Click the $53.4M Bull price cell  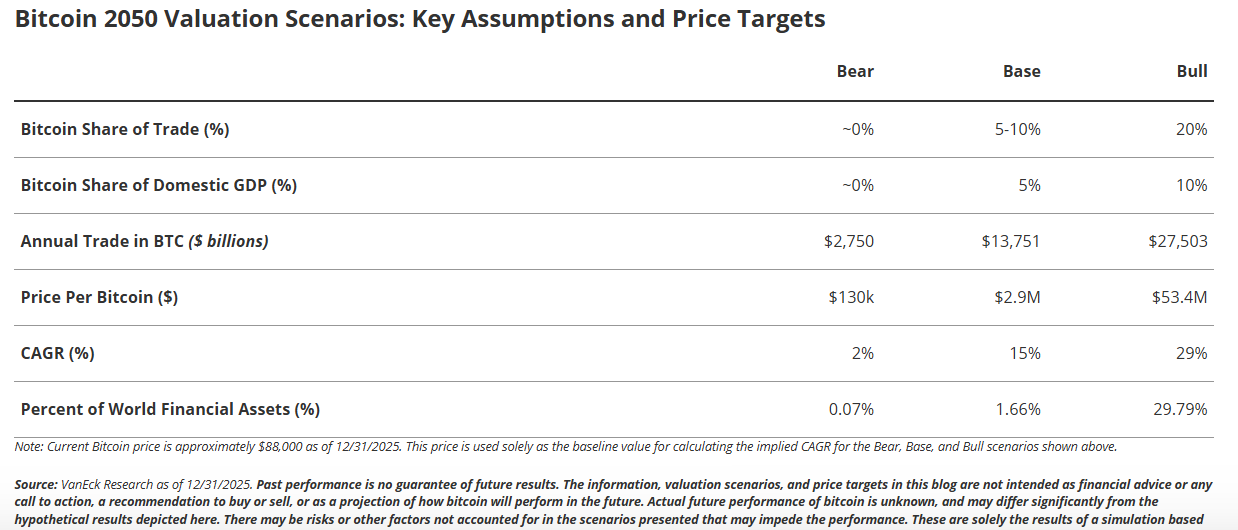click(x=1179, y=297)
